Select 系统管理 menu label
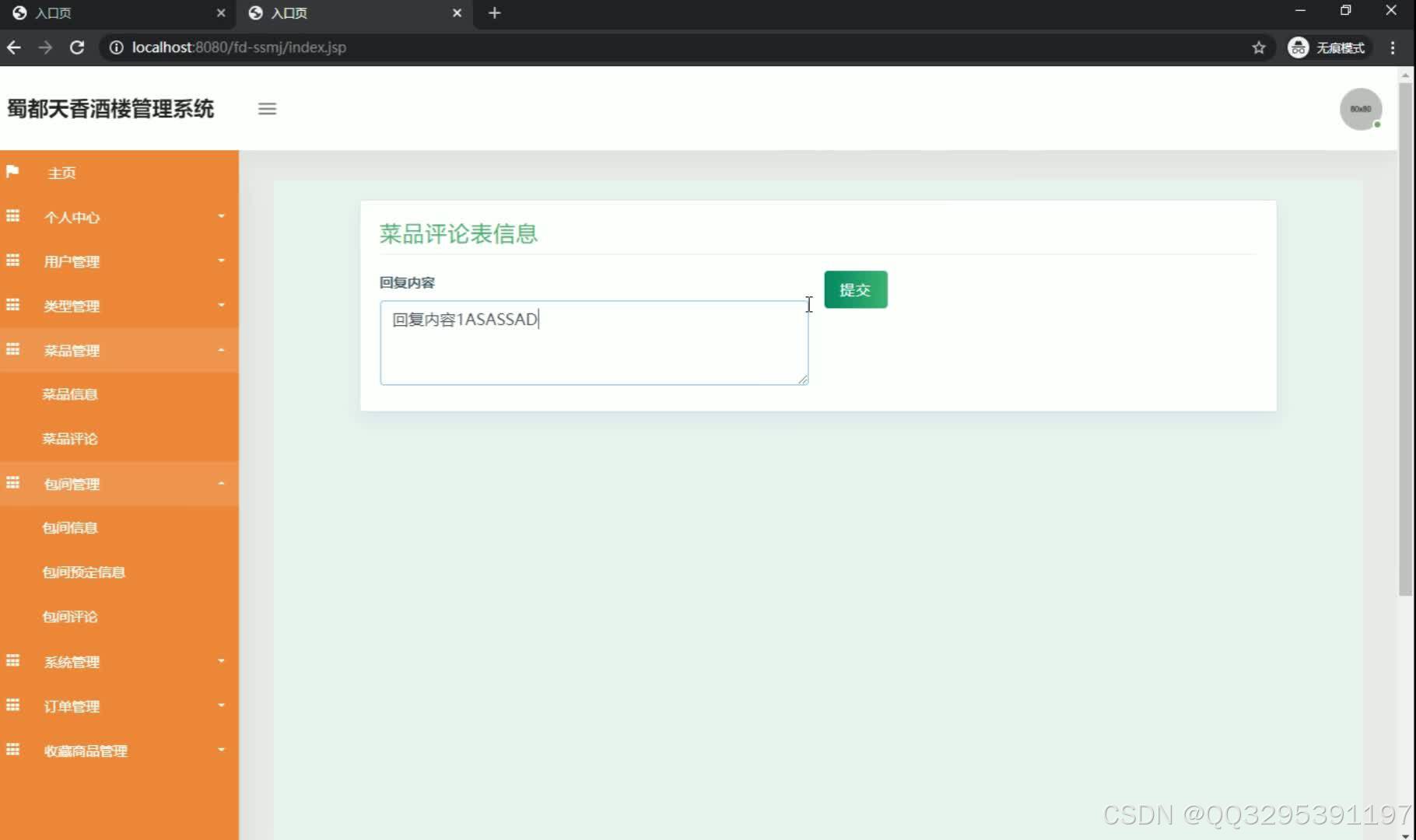The width and height of the screenshot is (1416, 840). (72, 662)
